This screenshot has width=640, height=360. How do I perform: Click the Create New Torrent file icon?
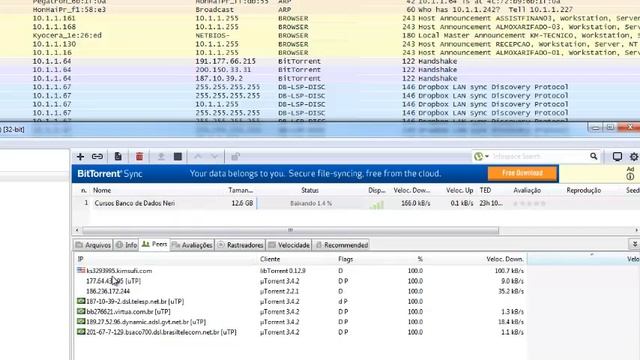[118, 156]
